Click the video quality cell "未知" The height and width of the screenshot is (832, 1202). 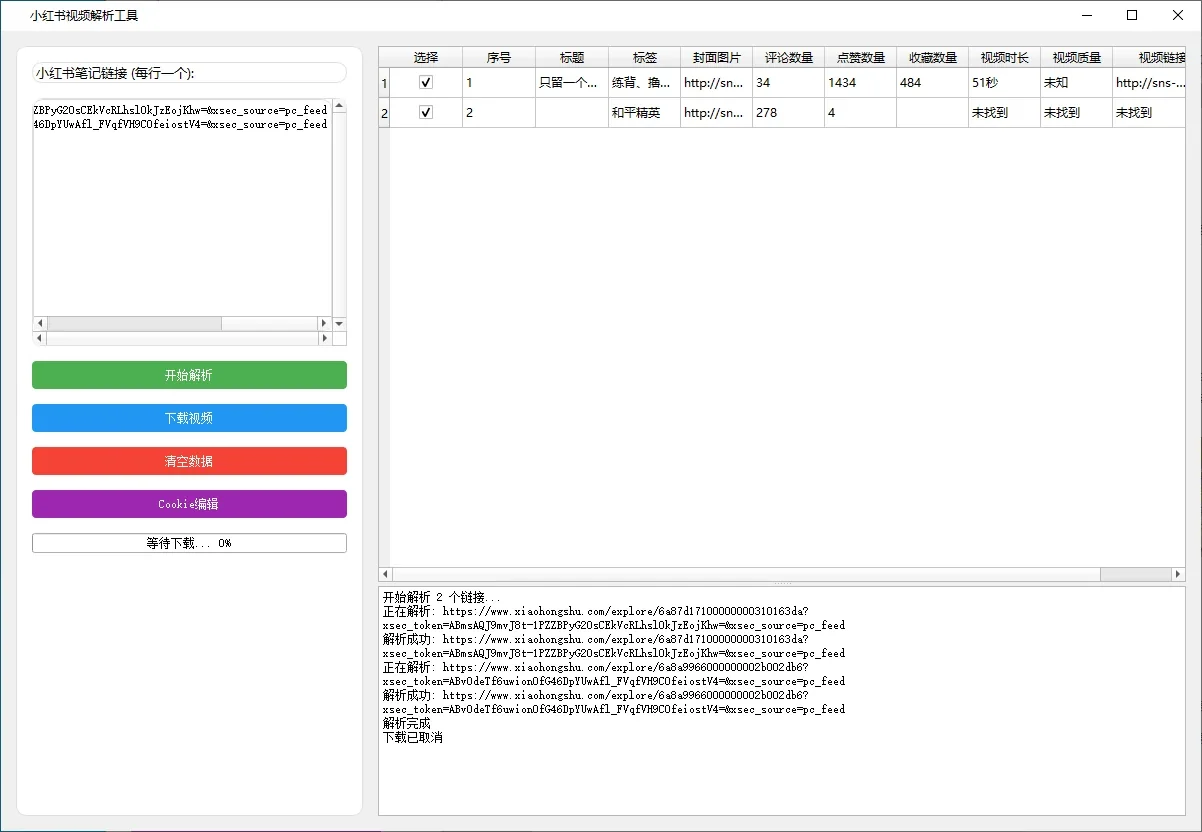[1077, 83]
